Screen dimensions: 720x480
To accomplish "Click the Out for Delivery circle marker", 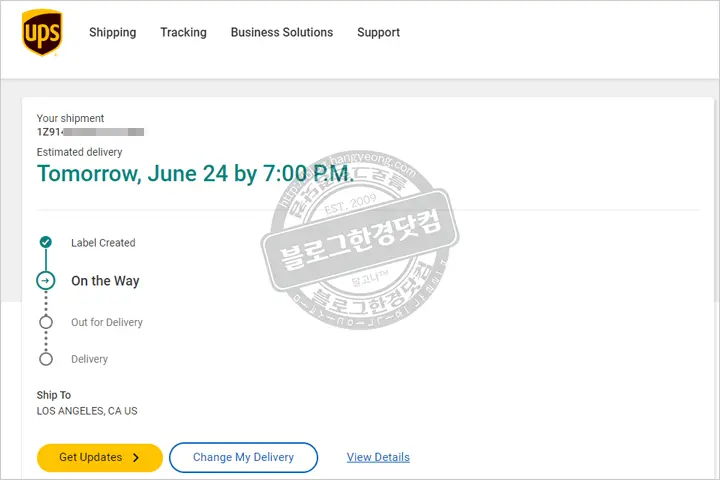I will pos(45,322).
